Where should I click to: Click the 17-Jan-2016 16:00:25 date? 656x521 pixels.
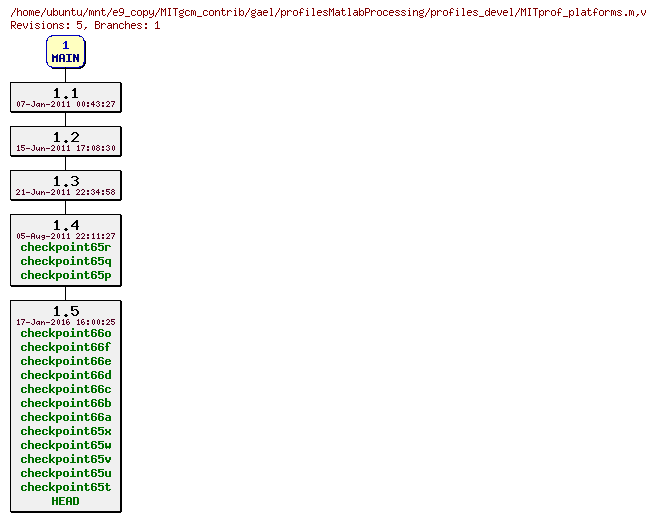point(66,322)
